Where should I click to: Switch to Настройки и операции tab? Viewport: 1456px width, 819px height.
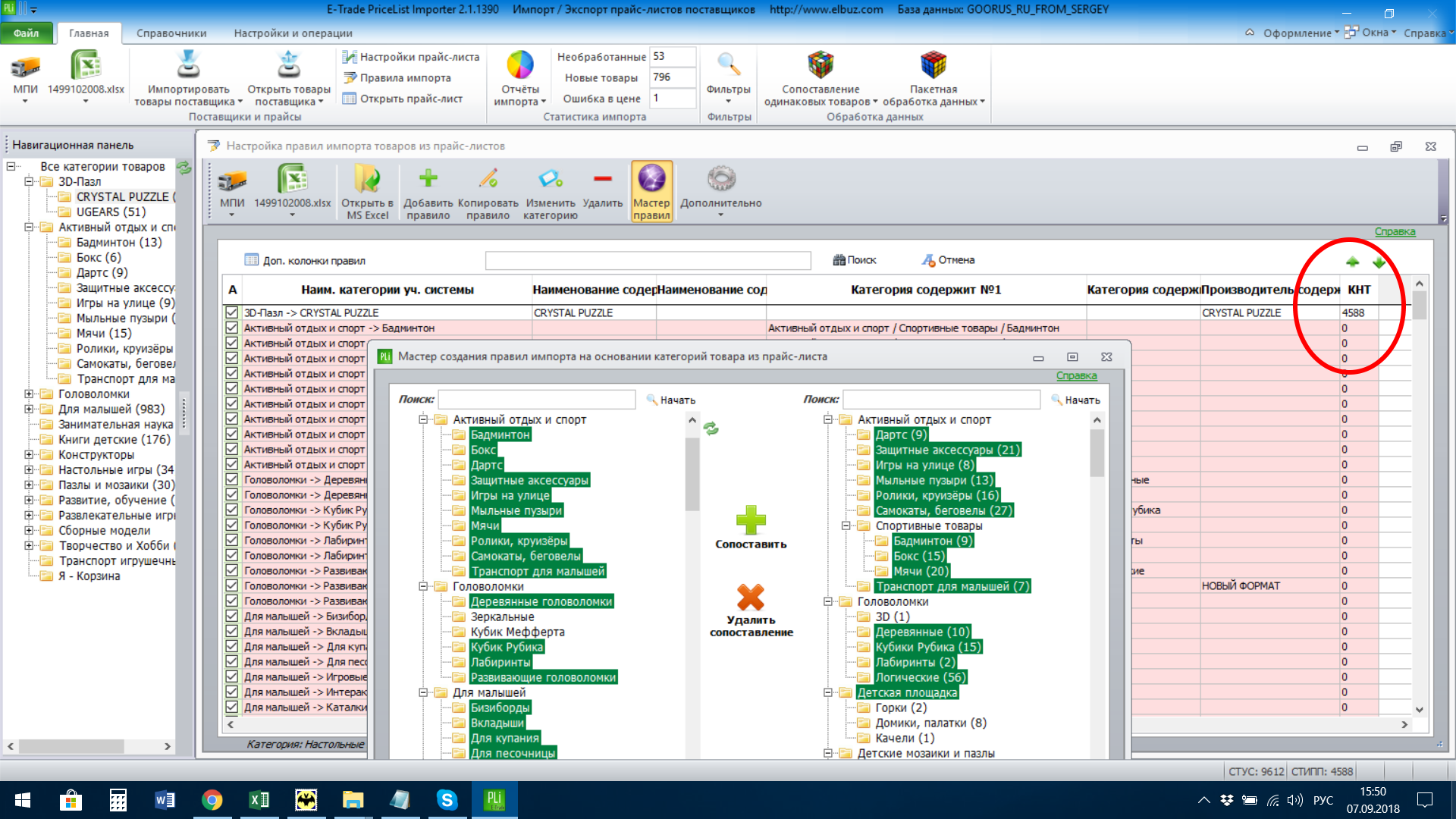tap(293, 33)
